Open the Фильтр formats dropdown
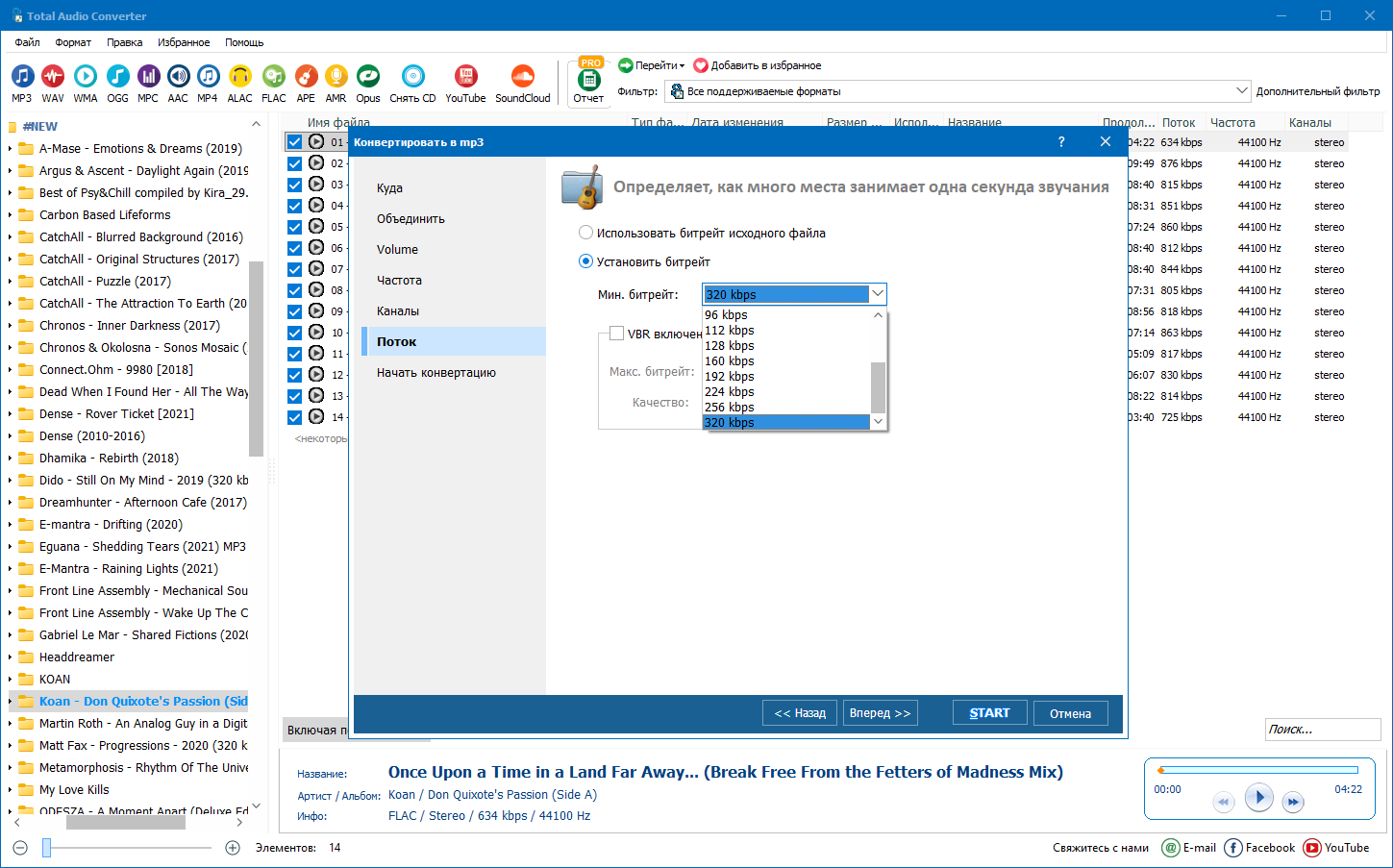 pos(958,91)
